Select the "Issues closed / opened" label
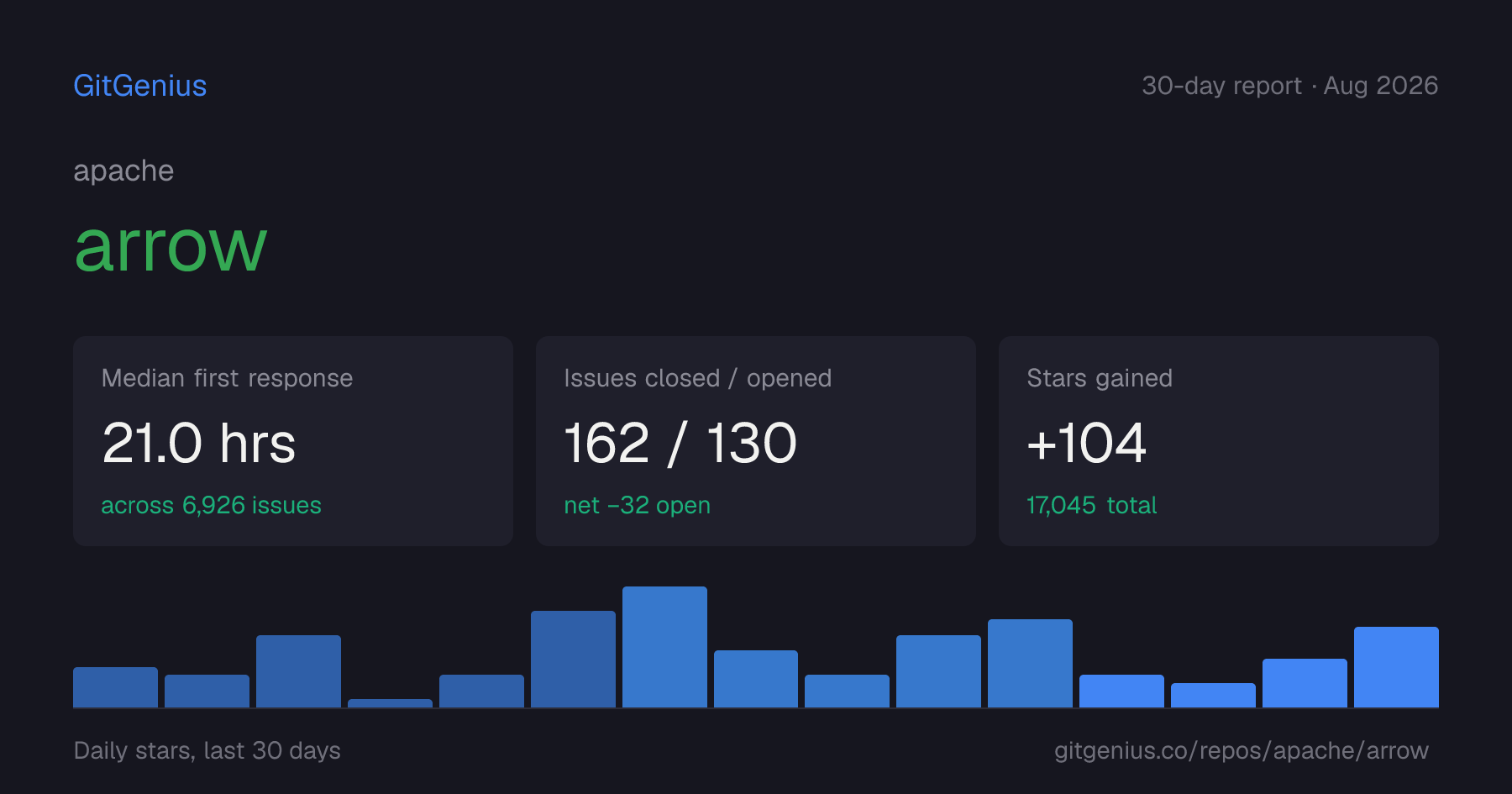Image resolution: width=1512 pixels, height=794 pixels. (697, 378)
